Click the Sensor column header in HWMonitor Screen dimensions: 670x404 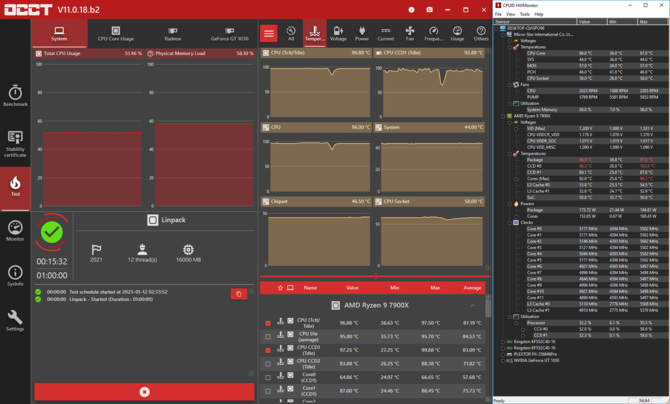tap(536, 21)
